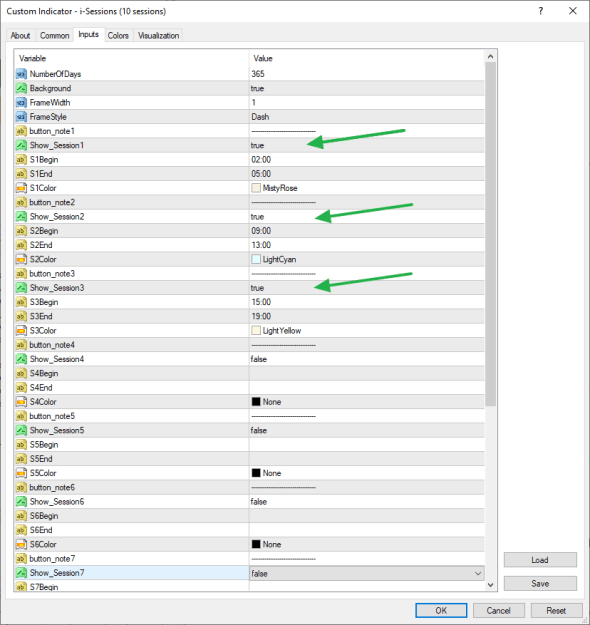Open the Colors tab
This screenshot has height=625, width=590.
pyautogui.click(x=118, y=35)
